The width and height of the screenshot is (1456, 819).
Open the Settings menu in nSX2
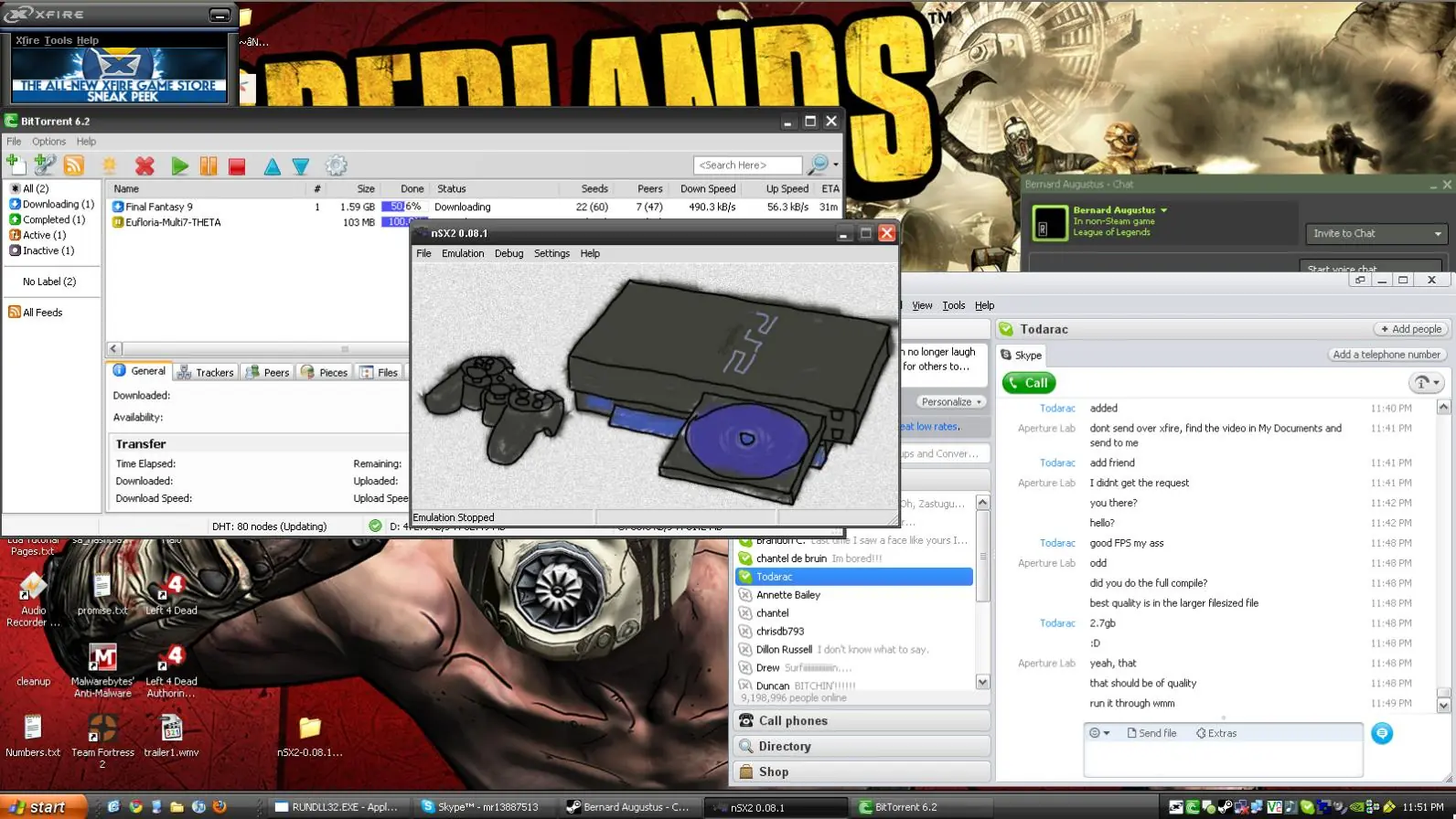point(551,253)
